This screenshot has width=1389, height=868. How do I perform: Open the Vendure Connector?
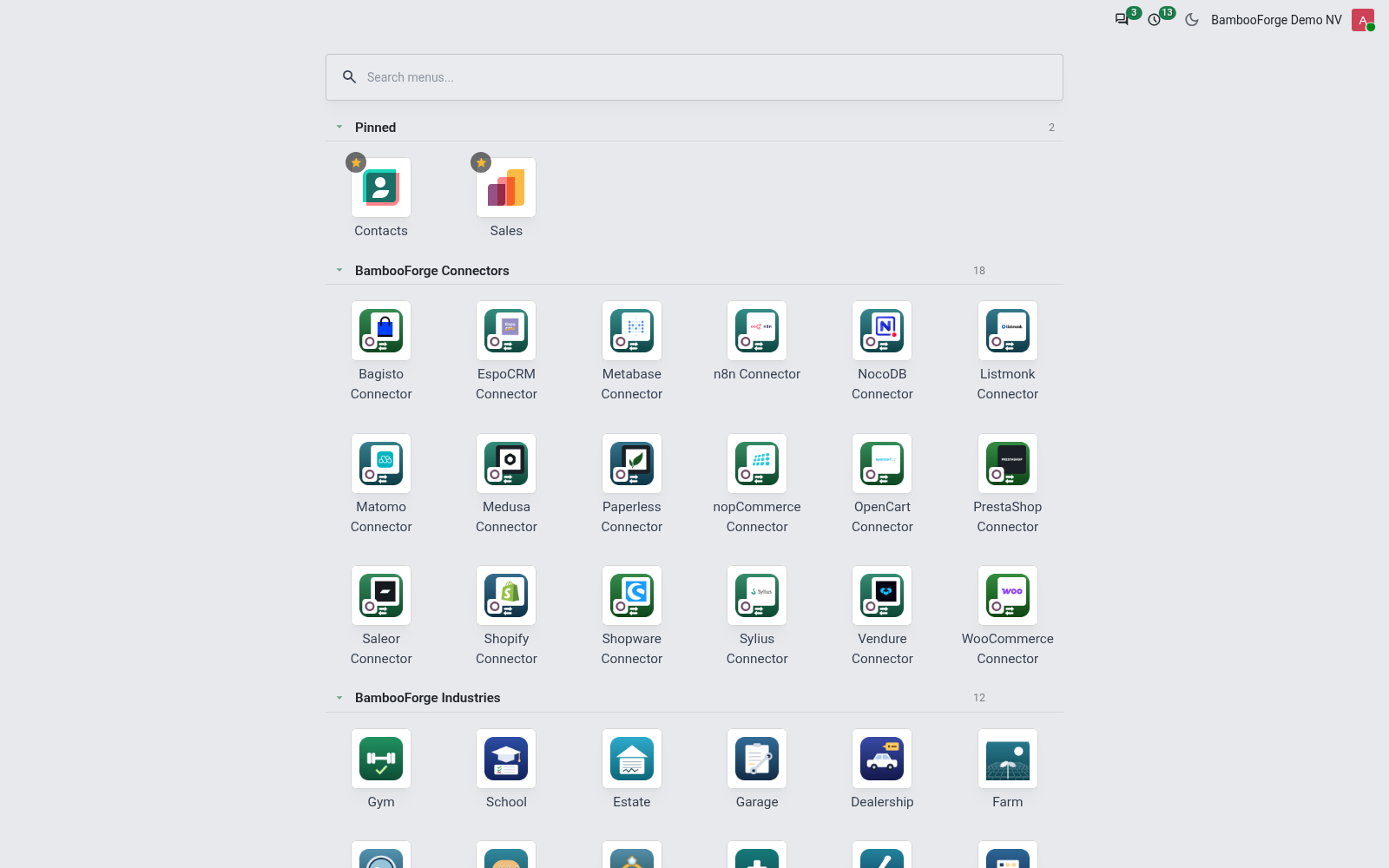click(x=882, y=595)
